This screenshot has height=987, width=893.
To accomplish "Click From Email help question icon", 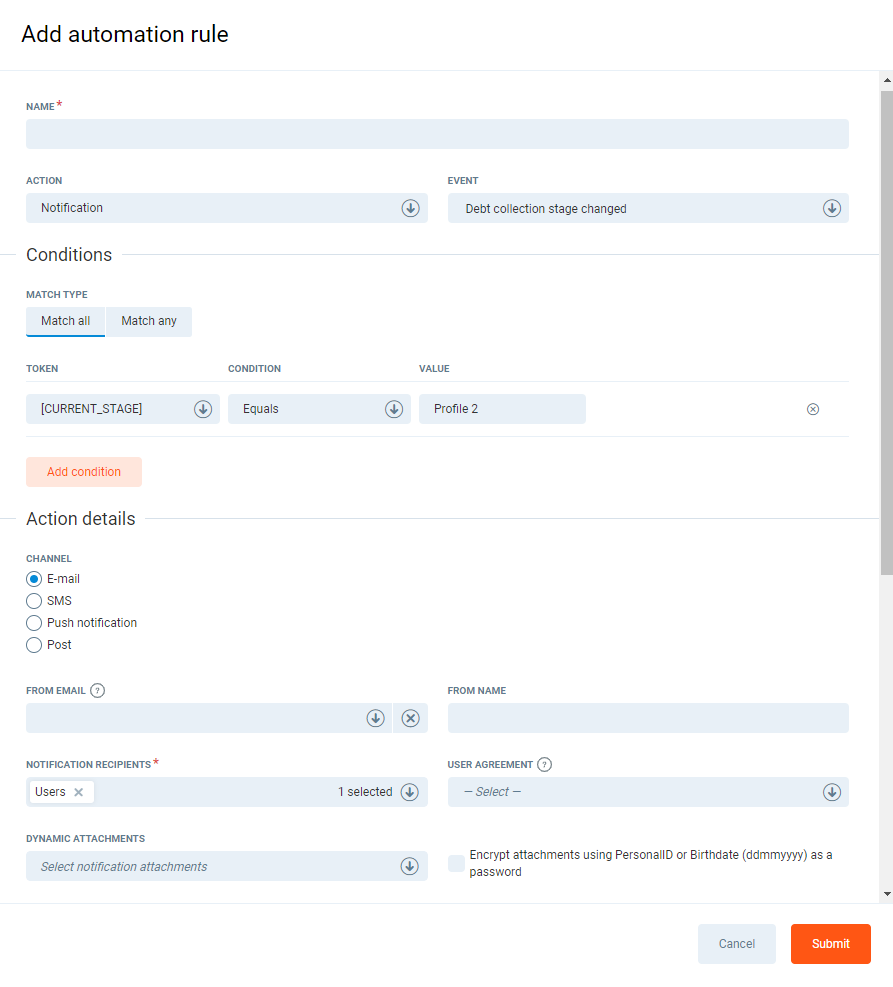I will 97,690.
